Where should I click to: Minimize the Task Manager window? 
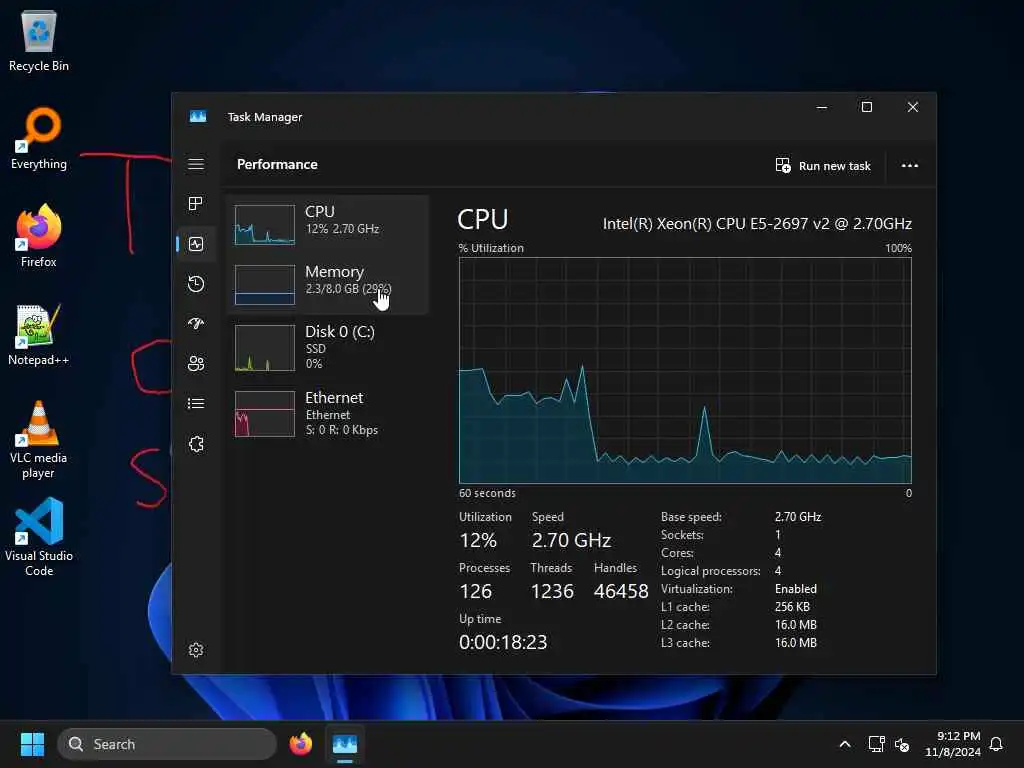tap(822, 107)
